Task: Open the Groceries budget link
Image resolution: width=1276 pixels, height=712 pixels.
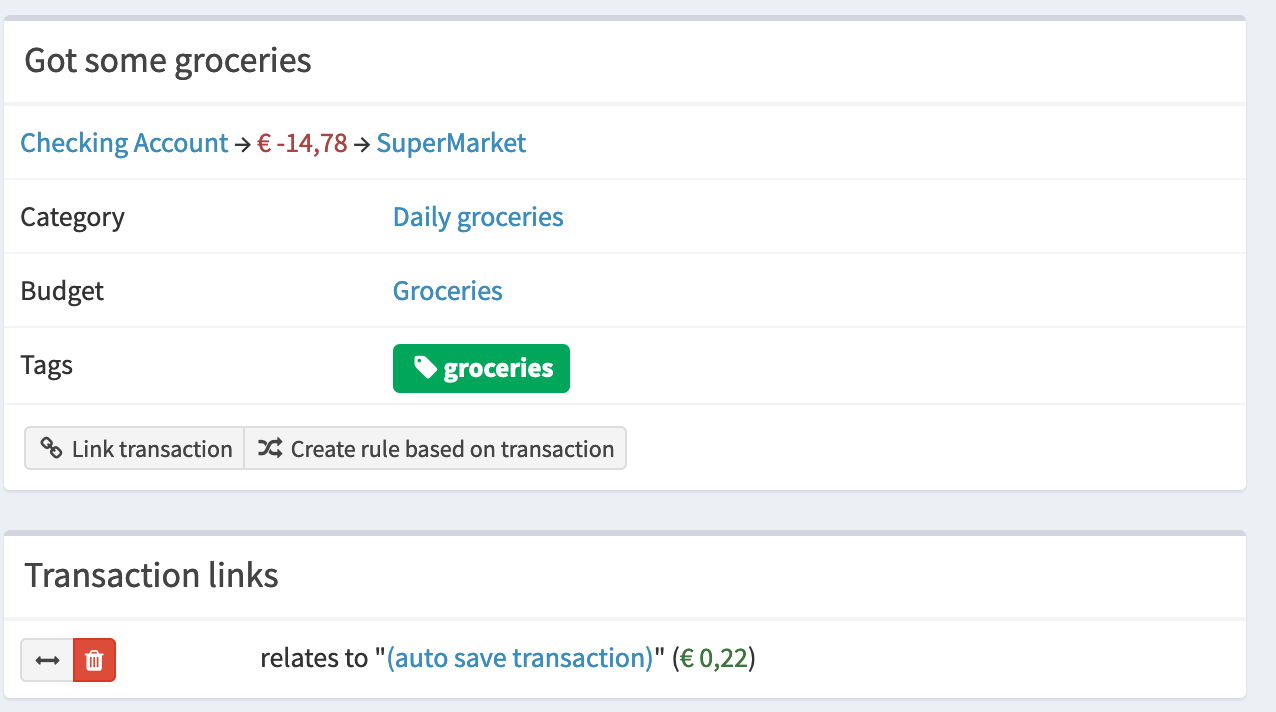Action: 447,291
